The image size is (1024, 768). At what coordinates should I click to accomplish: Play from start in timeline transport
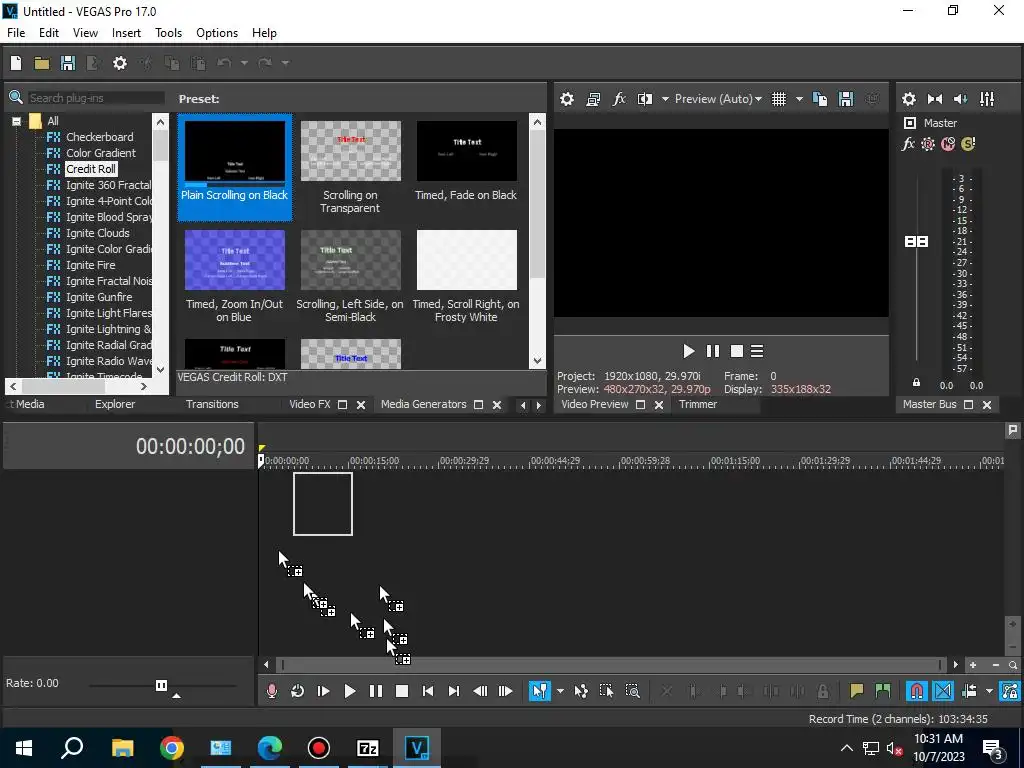(323, 691)
